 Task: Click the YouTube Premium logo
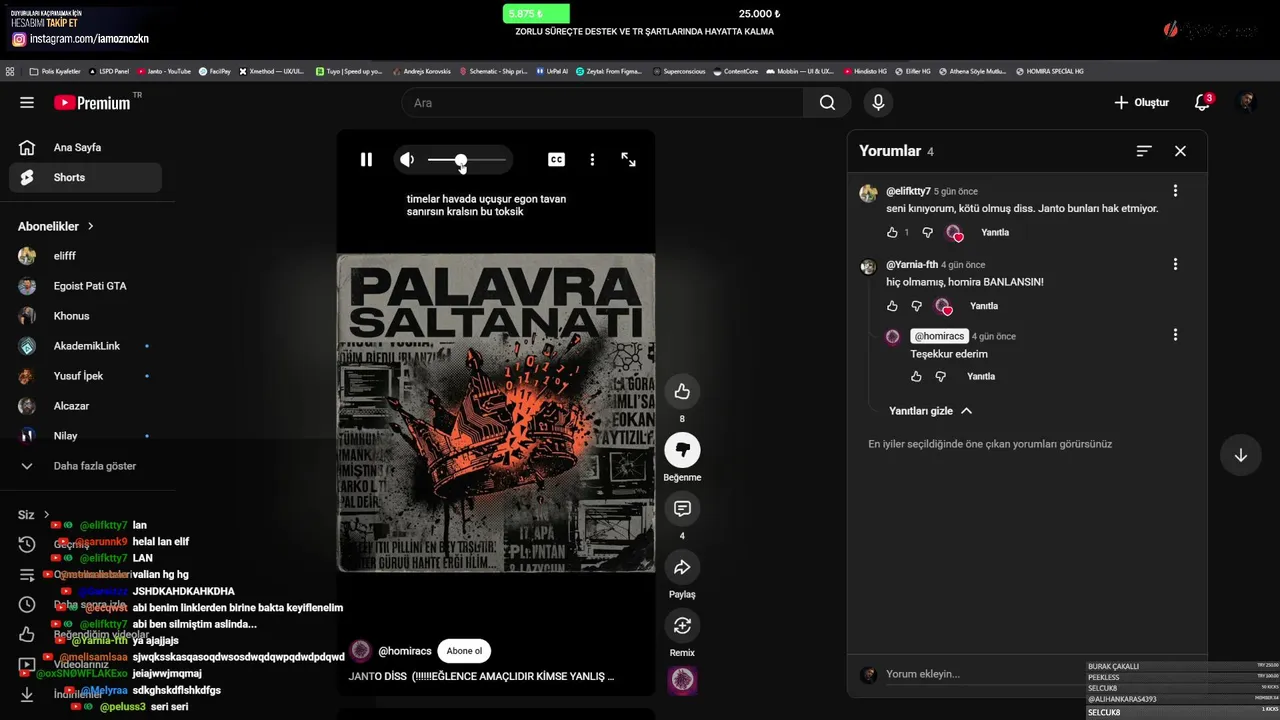click(92, 103)
